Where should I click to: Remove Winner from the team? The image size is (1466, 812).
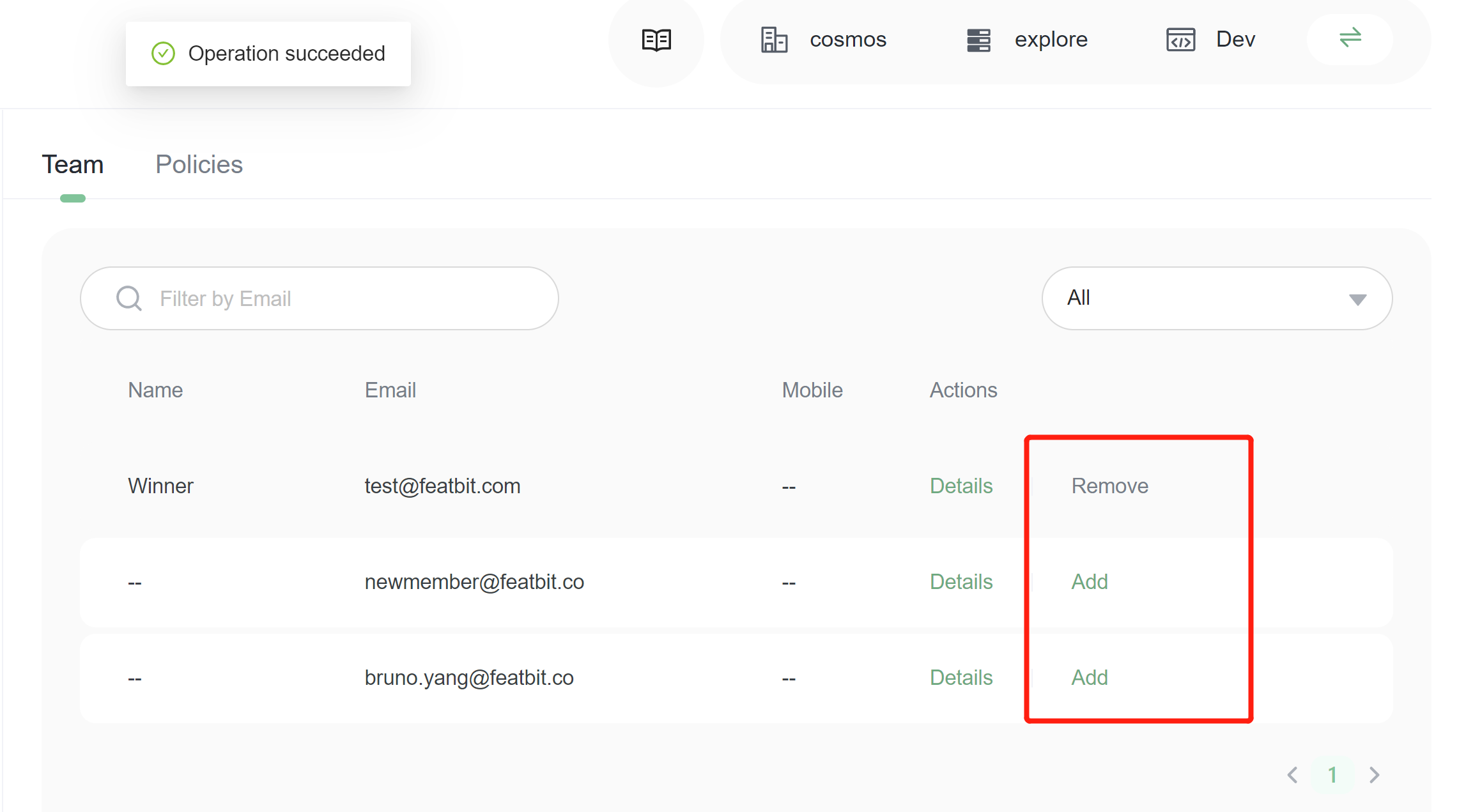coord(1109,486)
